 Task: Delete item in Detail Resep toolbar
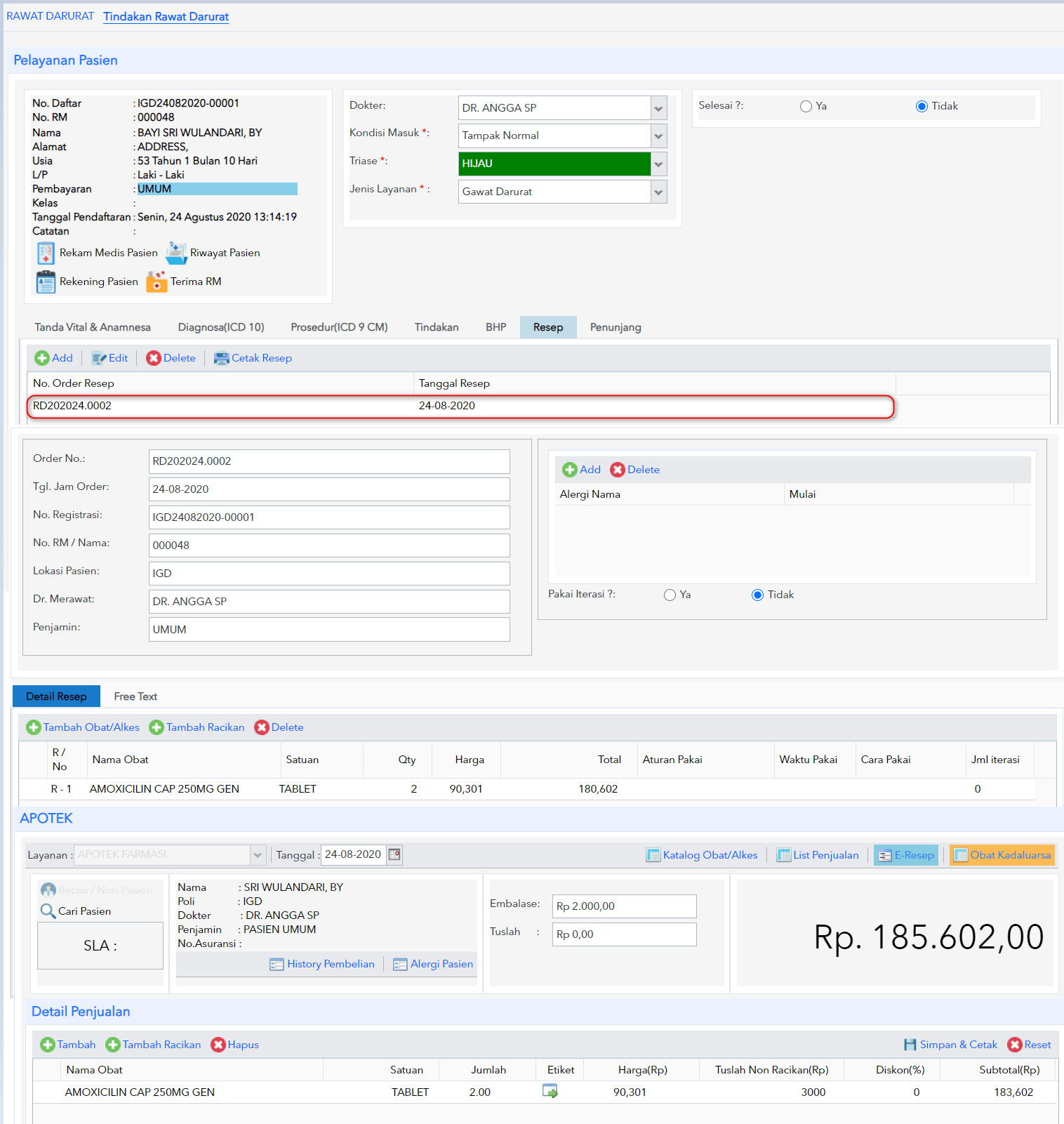tap(279, 727)
